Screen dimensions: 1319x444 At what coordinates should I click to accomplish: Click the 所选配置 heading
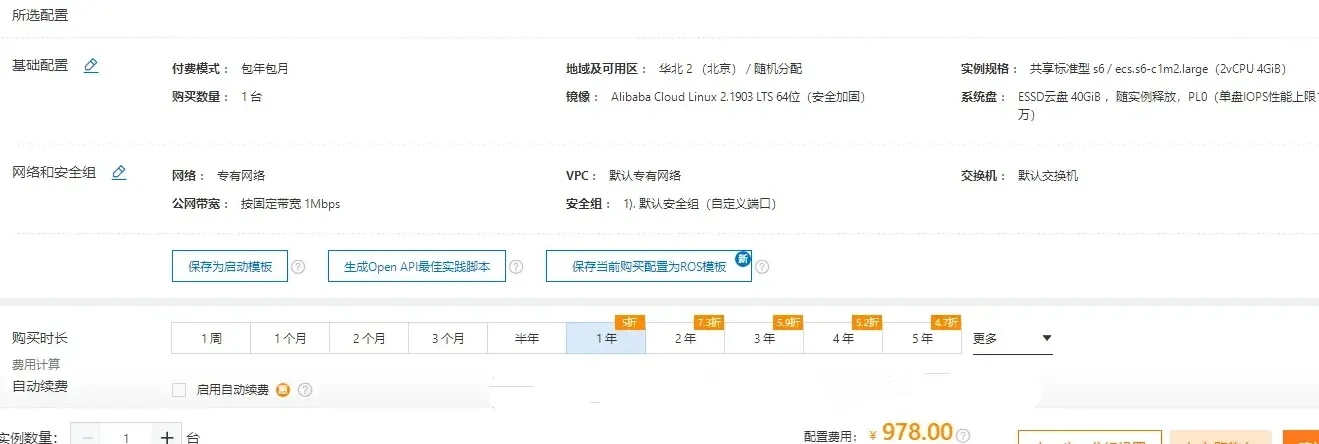(x=40, y=15)
